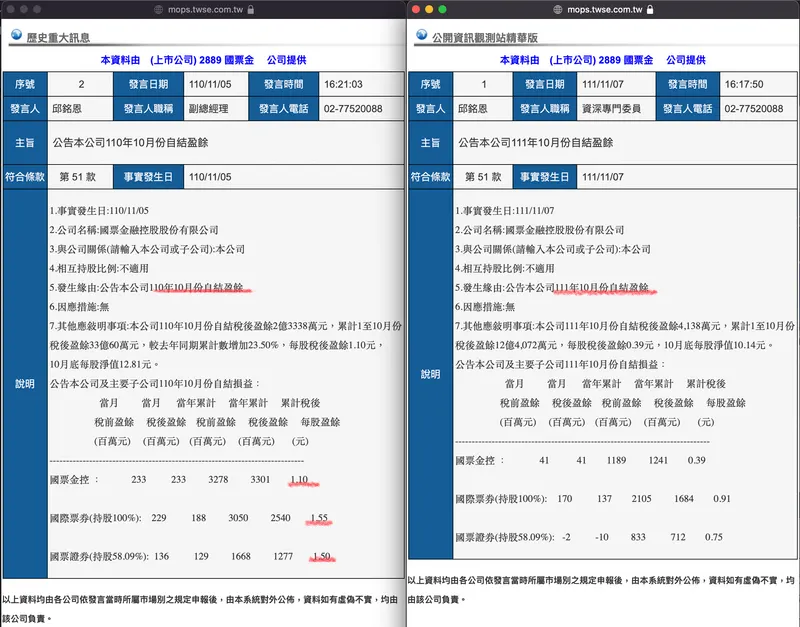Click the 發言日期 value 110/11/05 in the top row

tap(210, 84)
